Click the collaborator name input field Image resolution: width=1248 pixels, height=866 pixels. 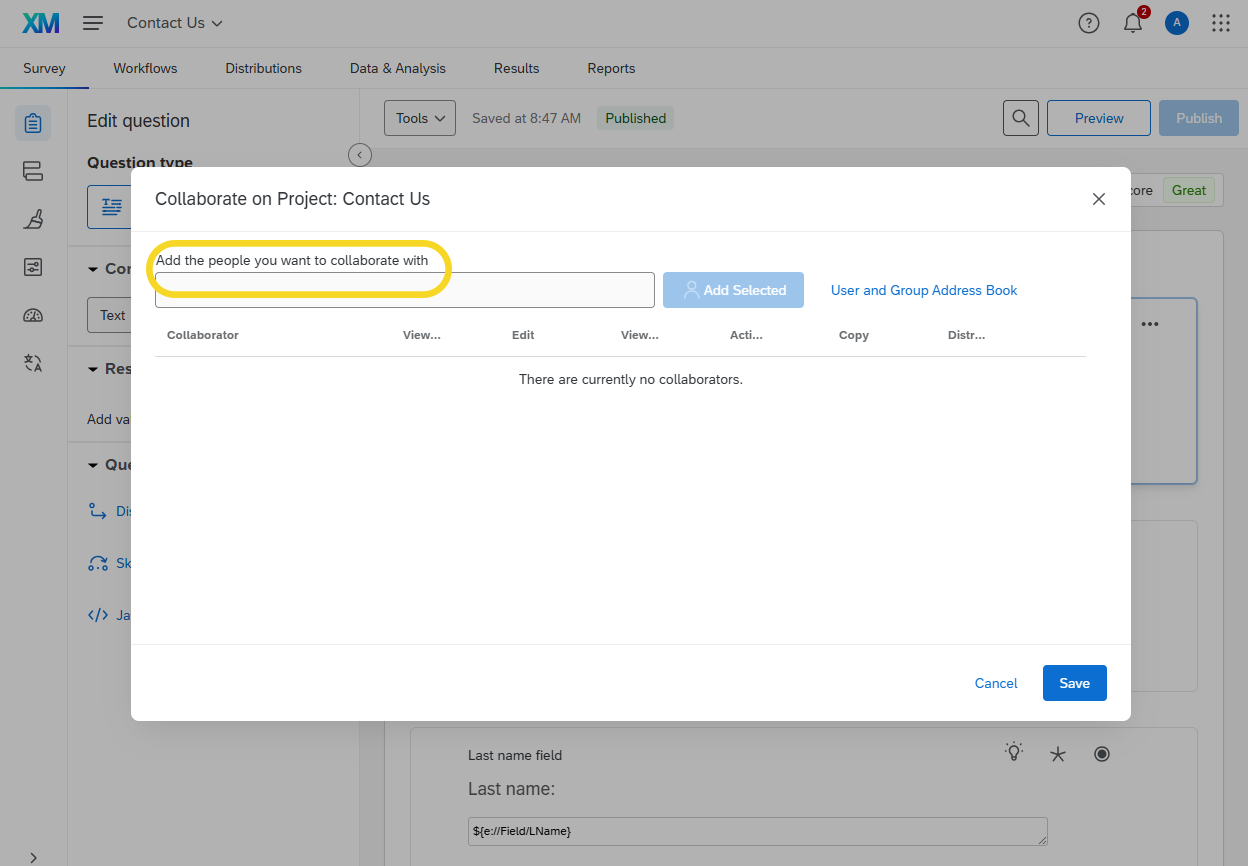coord(404,290)
